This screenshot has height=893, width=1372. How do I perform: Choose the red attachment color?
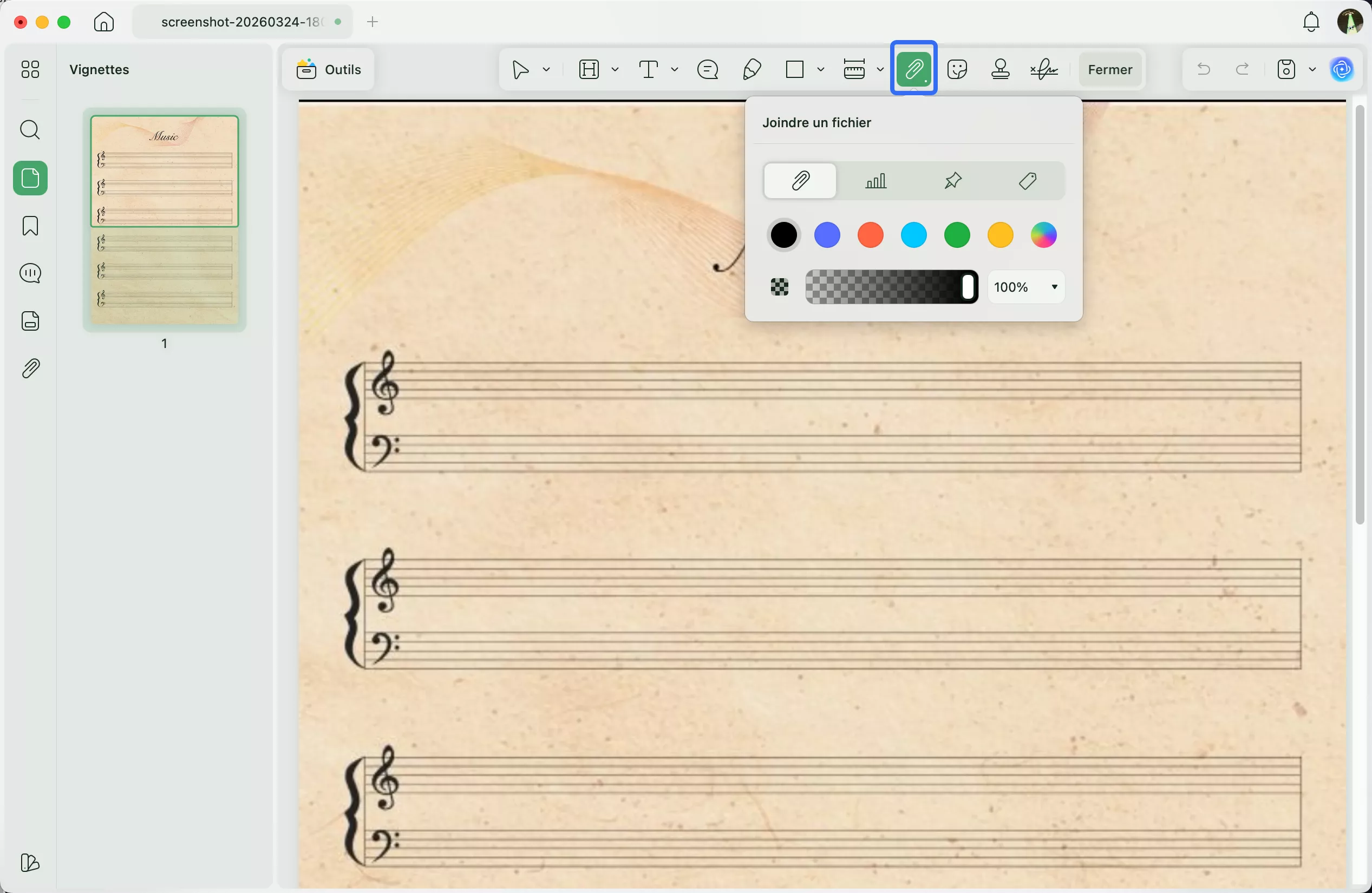pyautogui.click(x=870, y=235)
